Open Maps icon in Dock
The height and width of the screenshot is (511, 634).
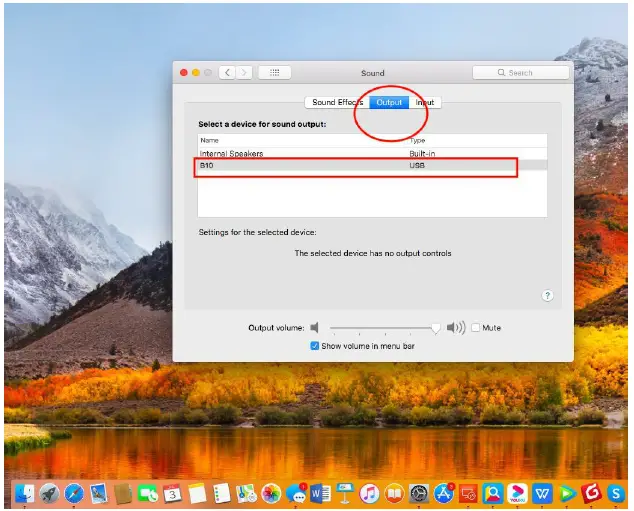(x=246, y=494)
